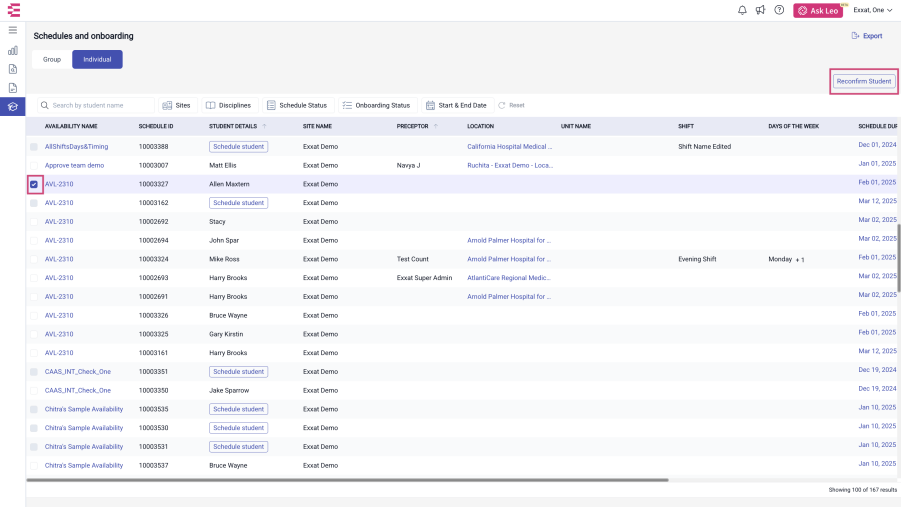Image resolution: width=902 pixels, height=507 pixels.
Task: Open the Approve team demo availability link
Action: [x=74, y=165]
